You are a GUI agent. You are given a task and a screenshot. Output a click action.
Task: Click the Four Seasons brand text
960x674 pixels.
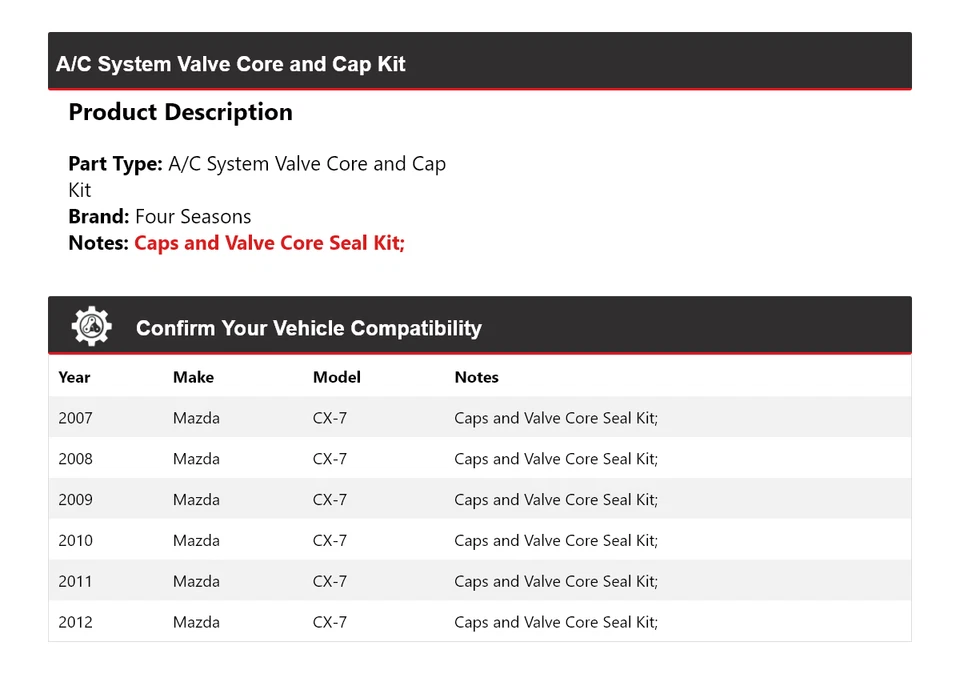tap(193, 217)
